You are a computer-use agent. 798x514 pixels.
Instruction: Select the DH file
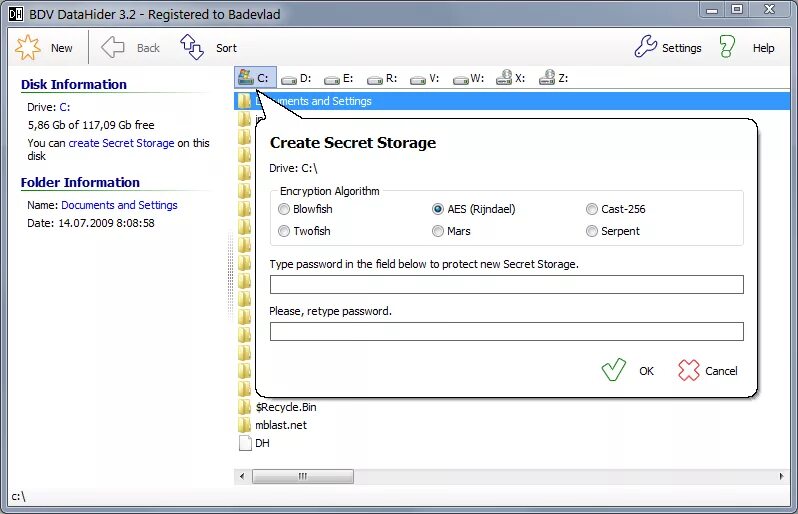click(x=262, y=443)
